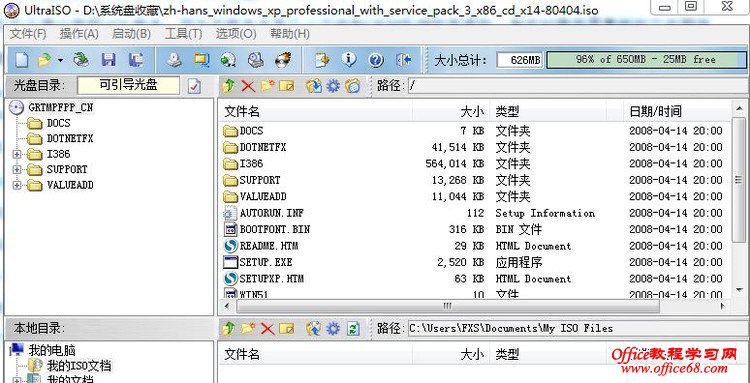Select DOTNETFX folder in disc tree
750x383 pixels.
click(70, 139)
